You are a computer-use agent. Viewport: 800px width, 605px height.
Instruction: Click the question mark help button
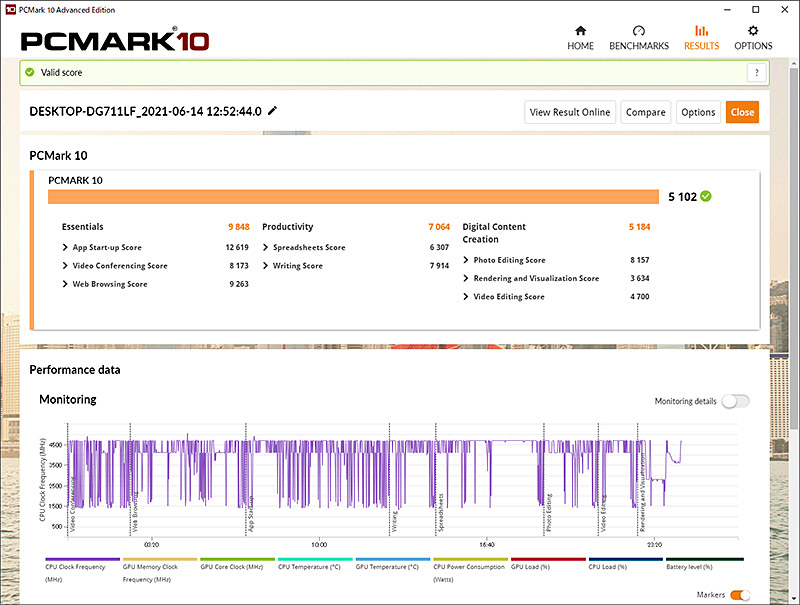coord(758,73)
